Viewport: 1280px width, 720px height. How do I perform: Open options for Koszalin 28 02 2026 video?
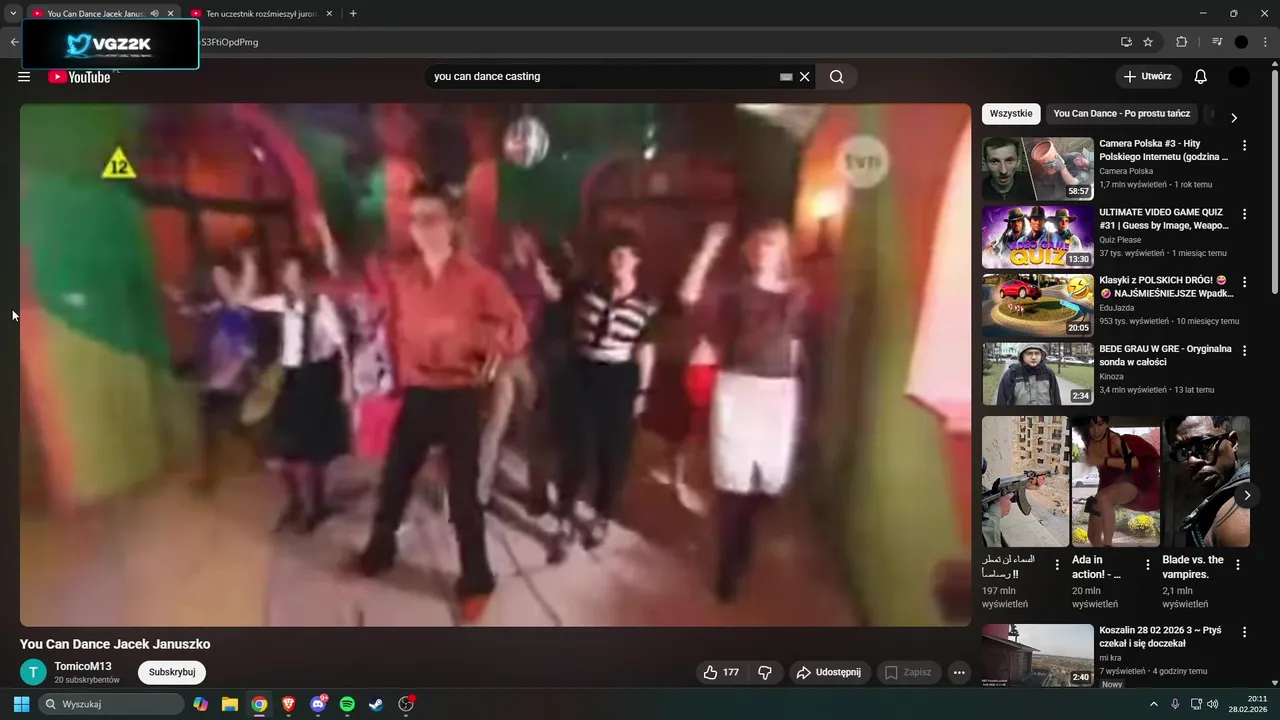coord(1245,633)
